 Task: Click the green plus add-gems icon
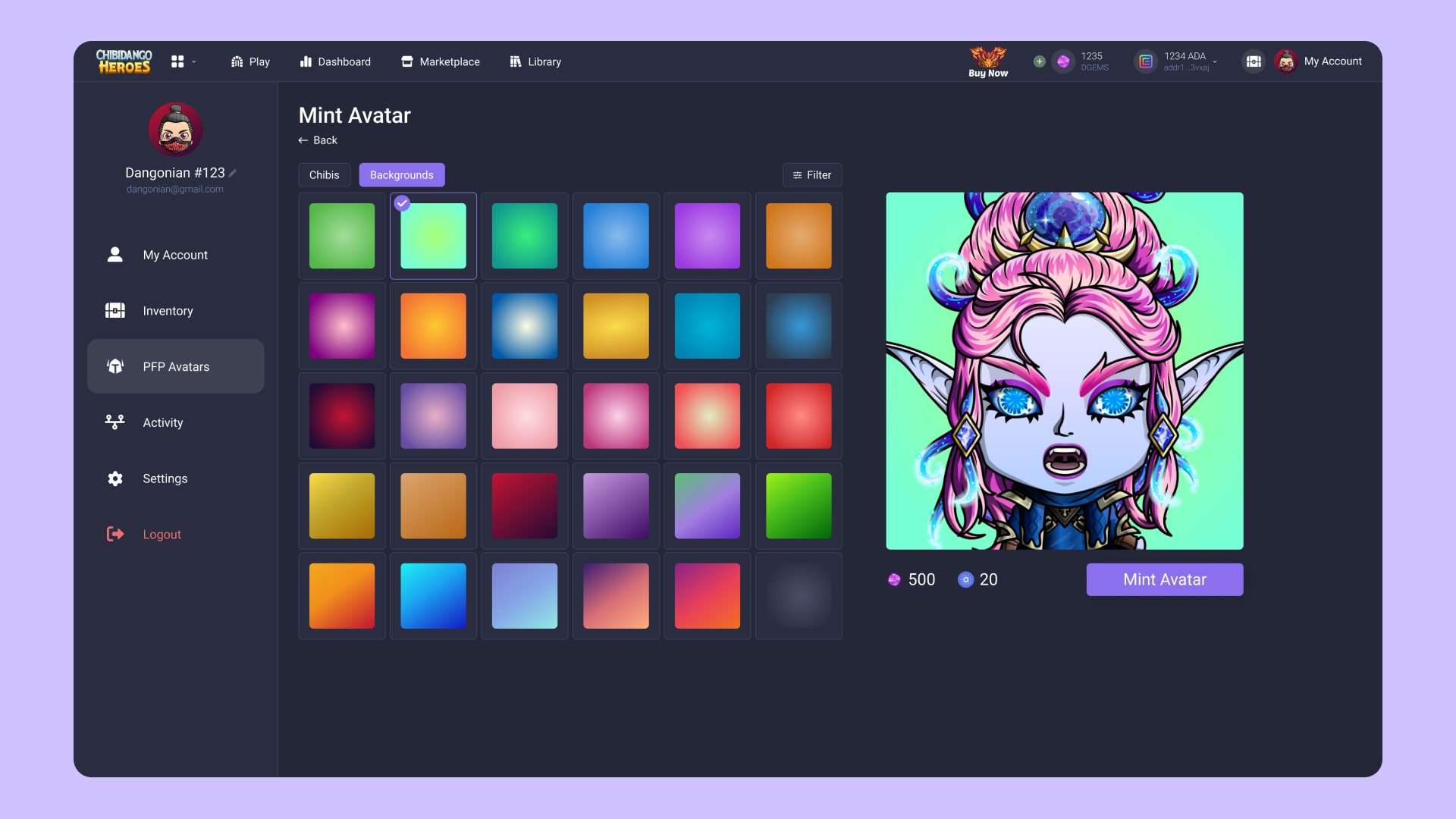[1039, 61]
